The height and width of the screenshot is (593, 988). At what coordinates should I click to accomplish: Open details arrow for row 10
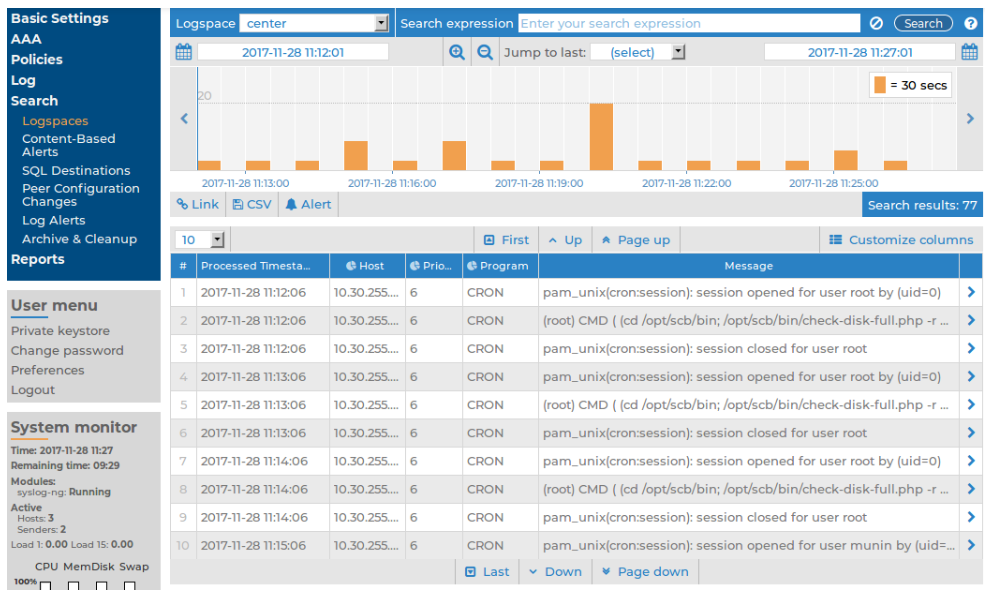971,545
